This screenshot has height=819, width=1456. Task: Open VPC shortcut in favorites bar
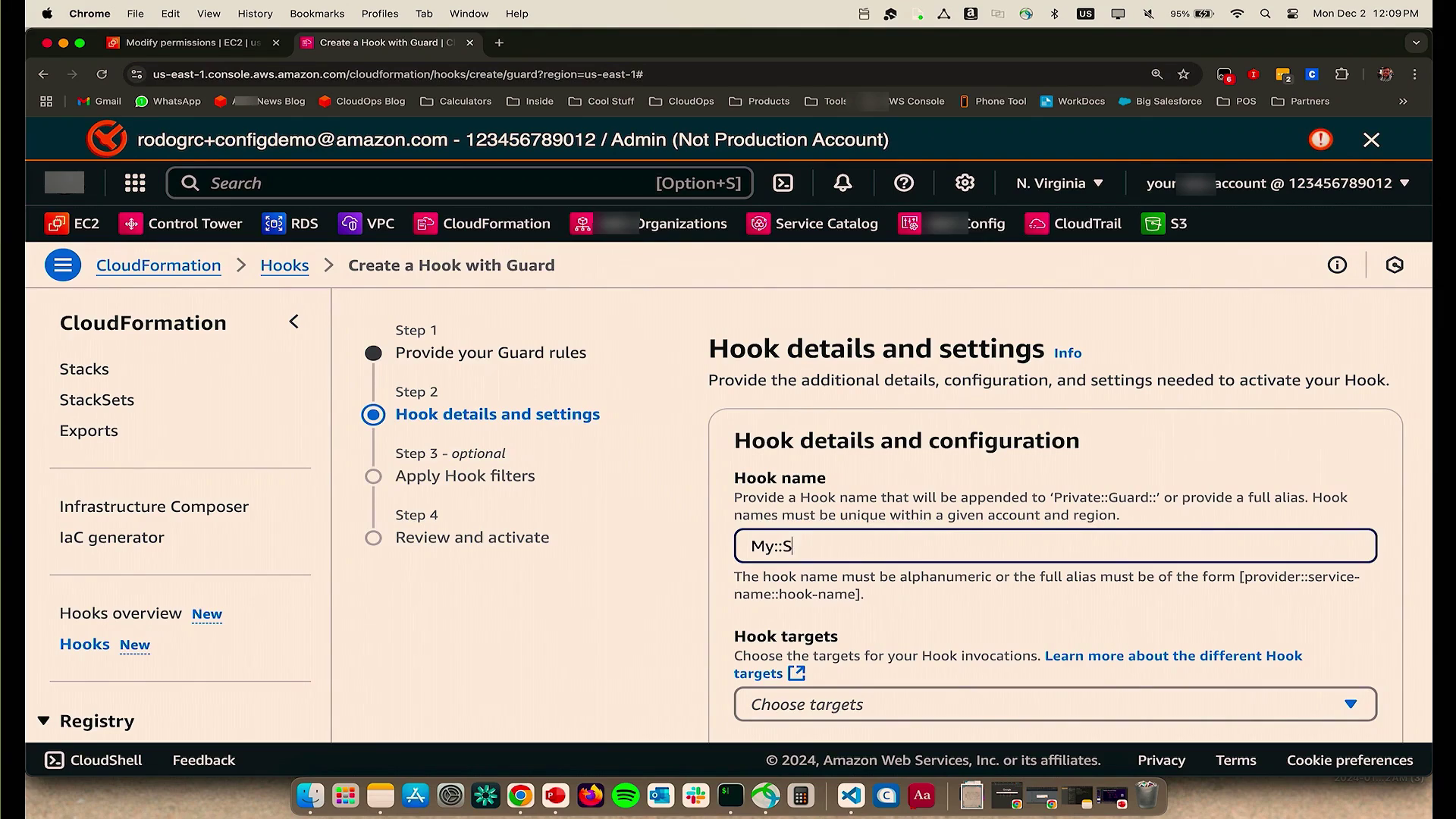coord(366,224)
